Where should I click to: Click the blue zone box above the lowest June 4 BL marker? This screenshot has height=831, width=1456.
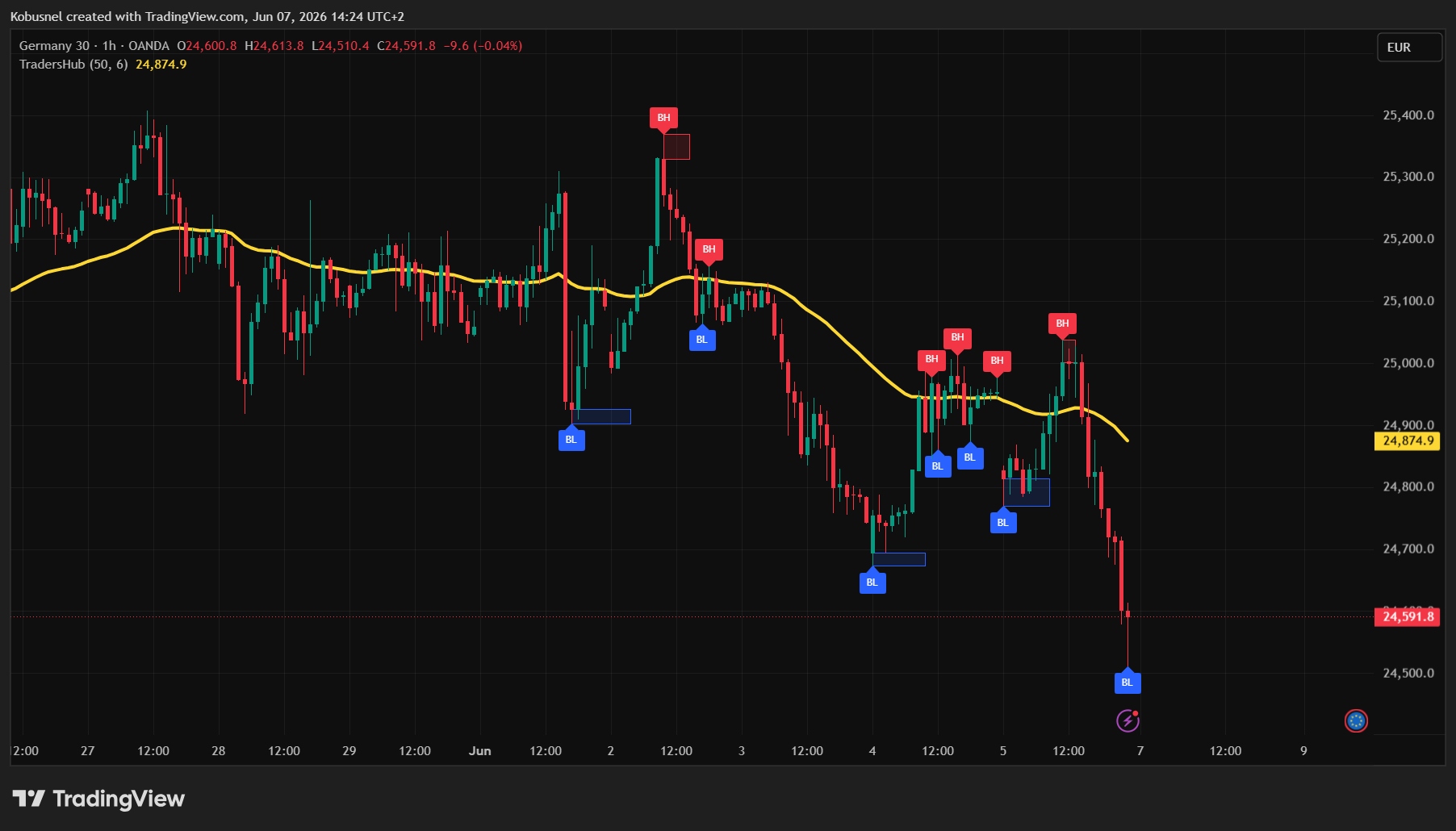[x=899, y=559]
